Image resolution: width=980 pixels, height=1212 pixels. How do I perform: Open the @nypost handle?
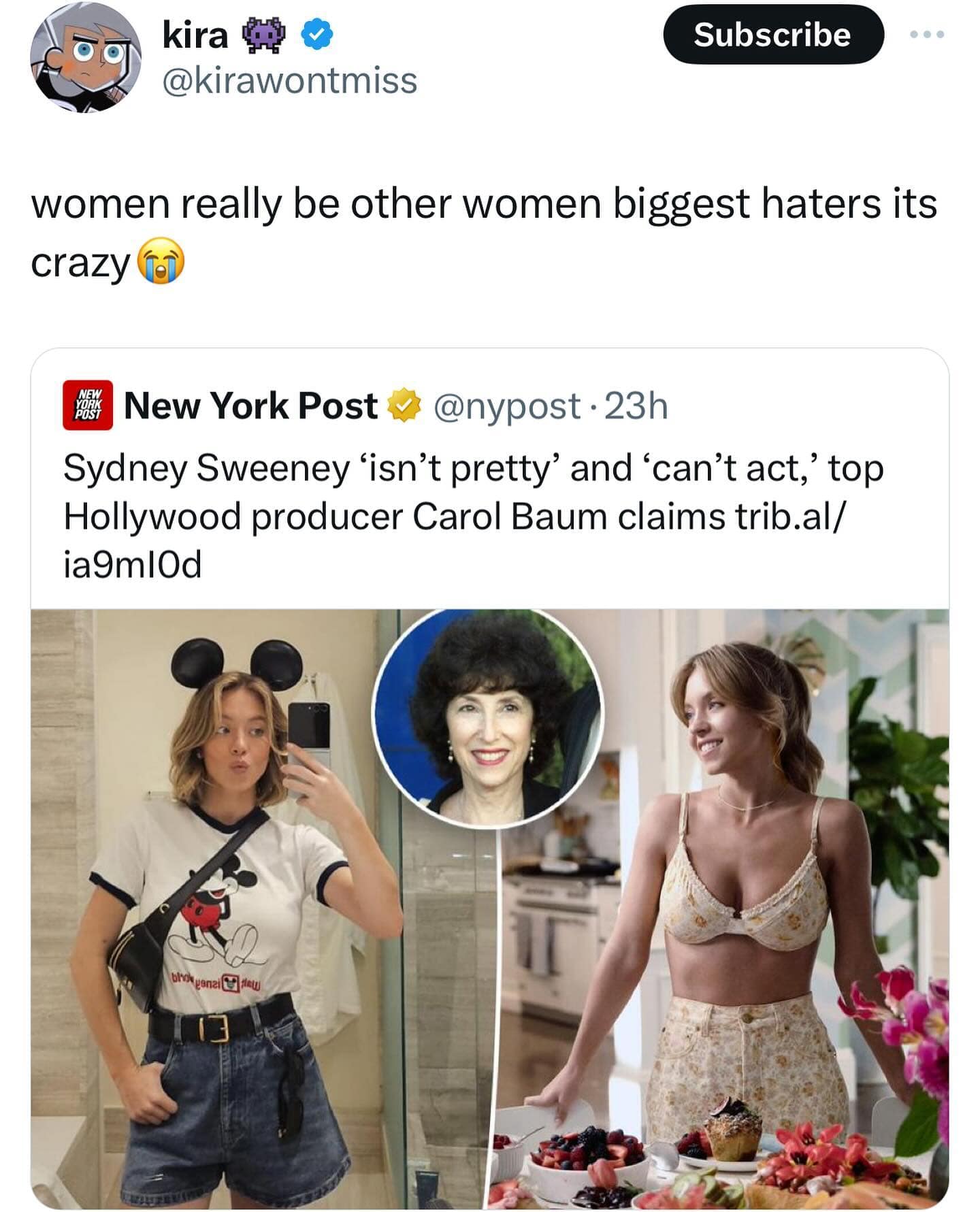click(x=506, y=406)
